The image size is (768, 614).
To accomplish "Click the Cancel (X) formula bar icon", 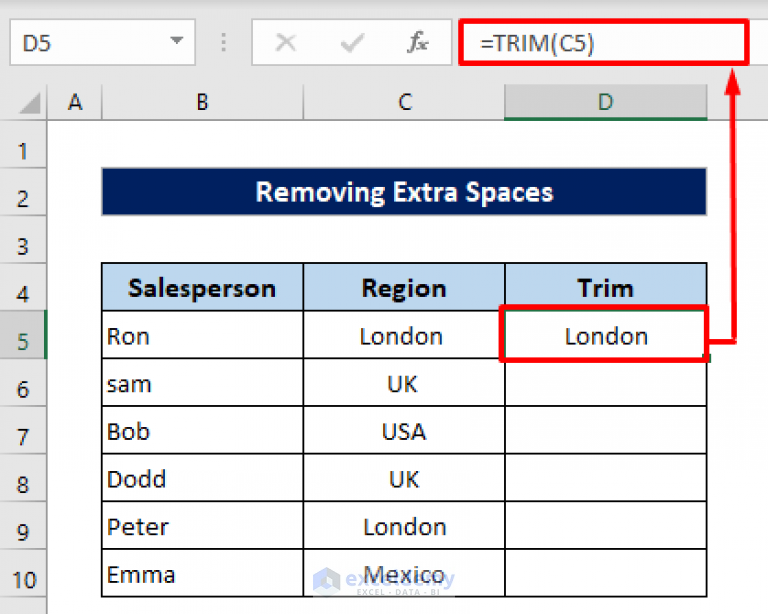I will click(286, 43).
